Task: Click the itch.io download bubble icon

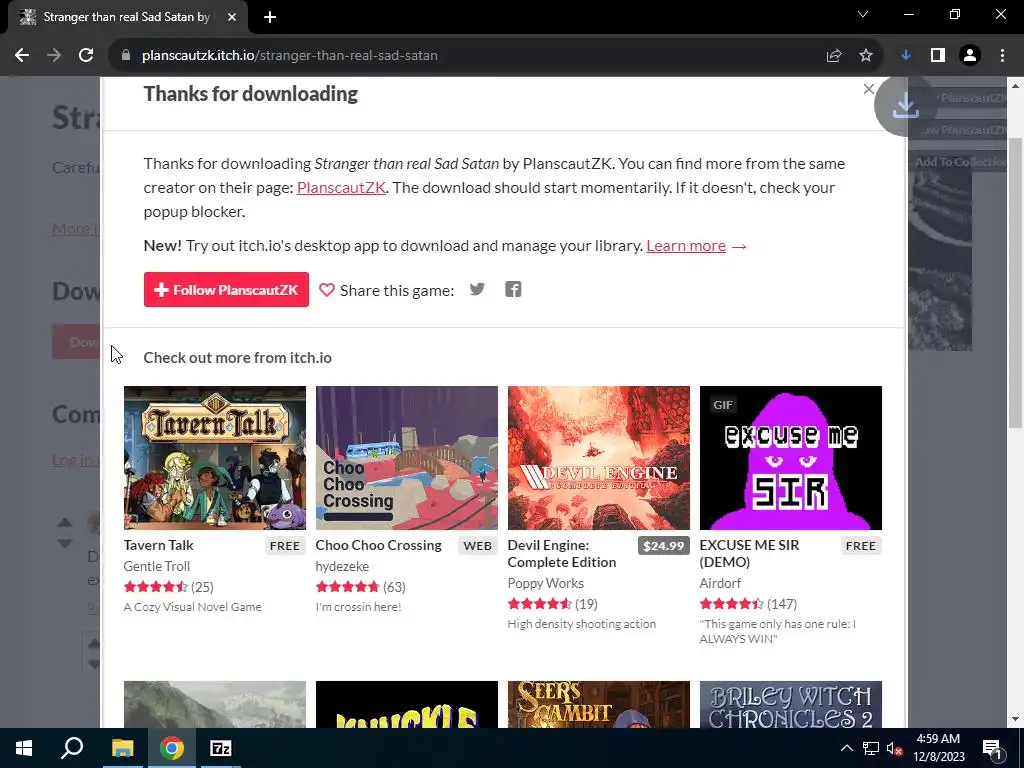Action: 905,106
